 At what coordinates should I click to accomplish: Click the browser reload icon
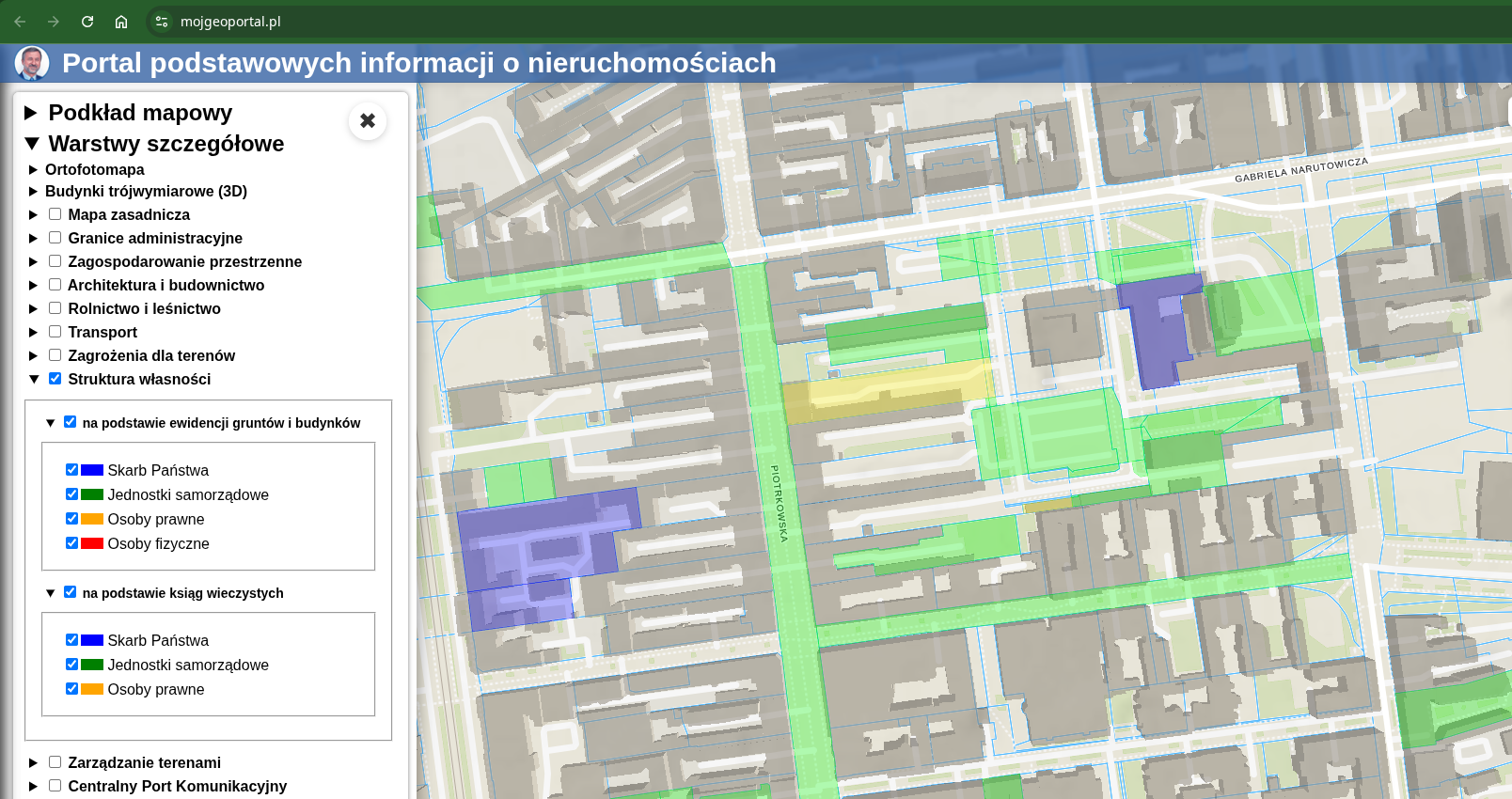[x=87, y=22]
